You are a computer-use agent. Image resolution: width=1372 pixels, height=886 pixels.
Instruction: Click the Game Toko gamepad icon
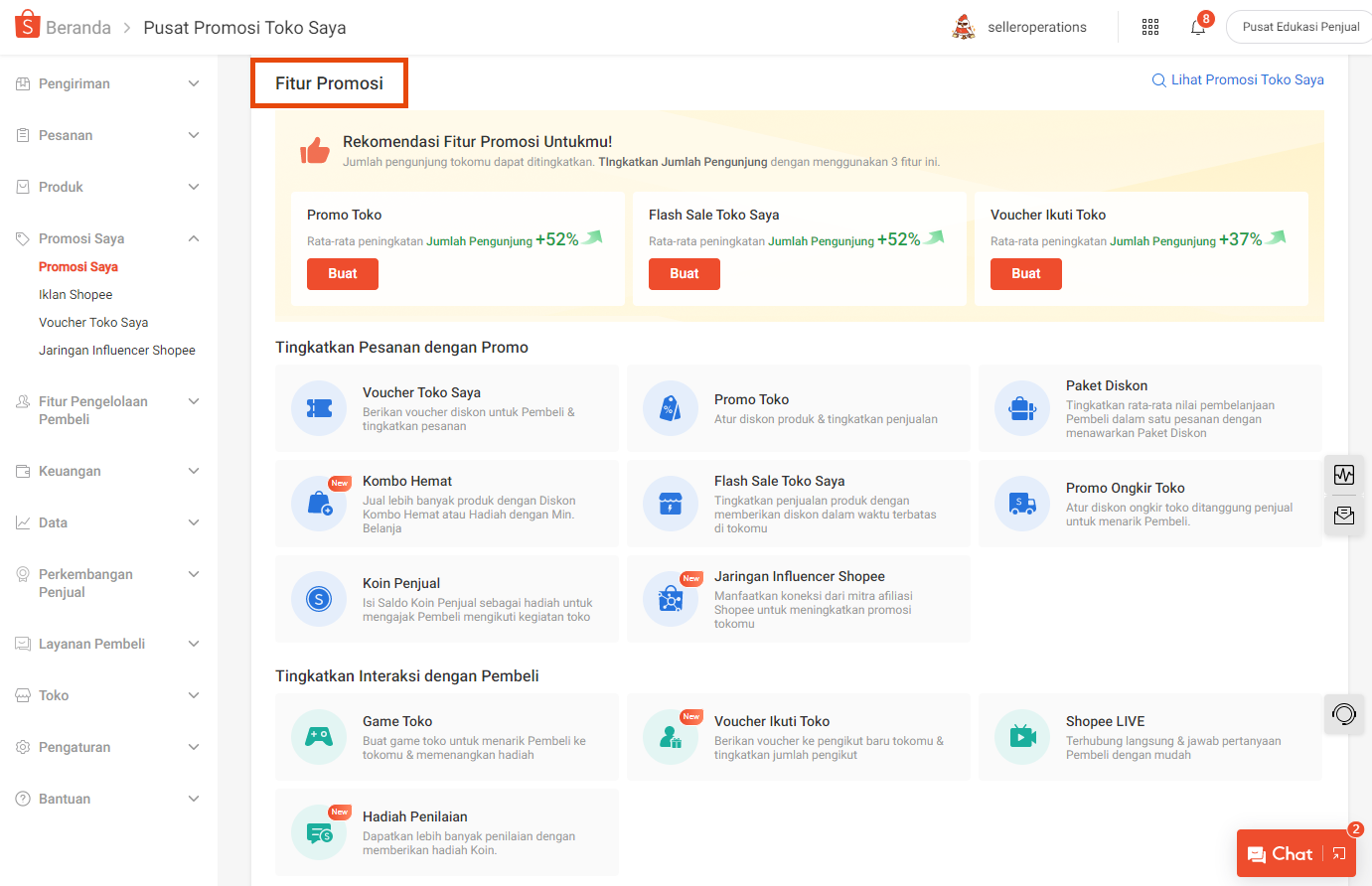point(319,736)
